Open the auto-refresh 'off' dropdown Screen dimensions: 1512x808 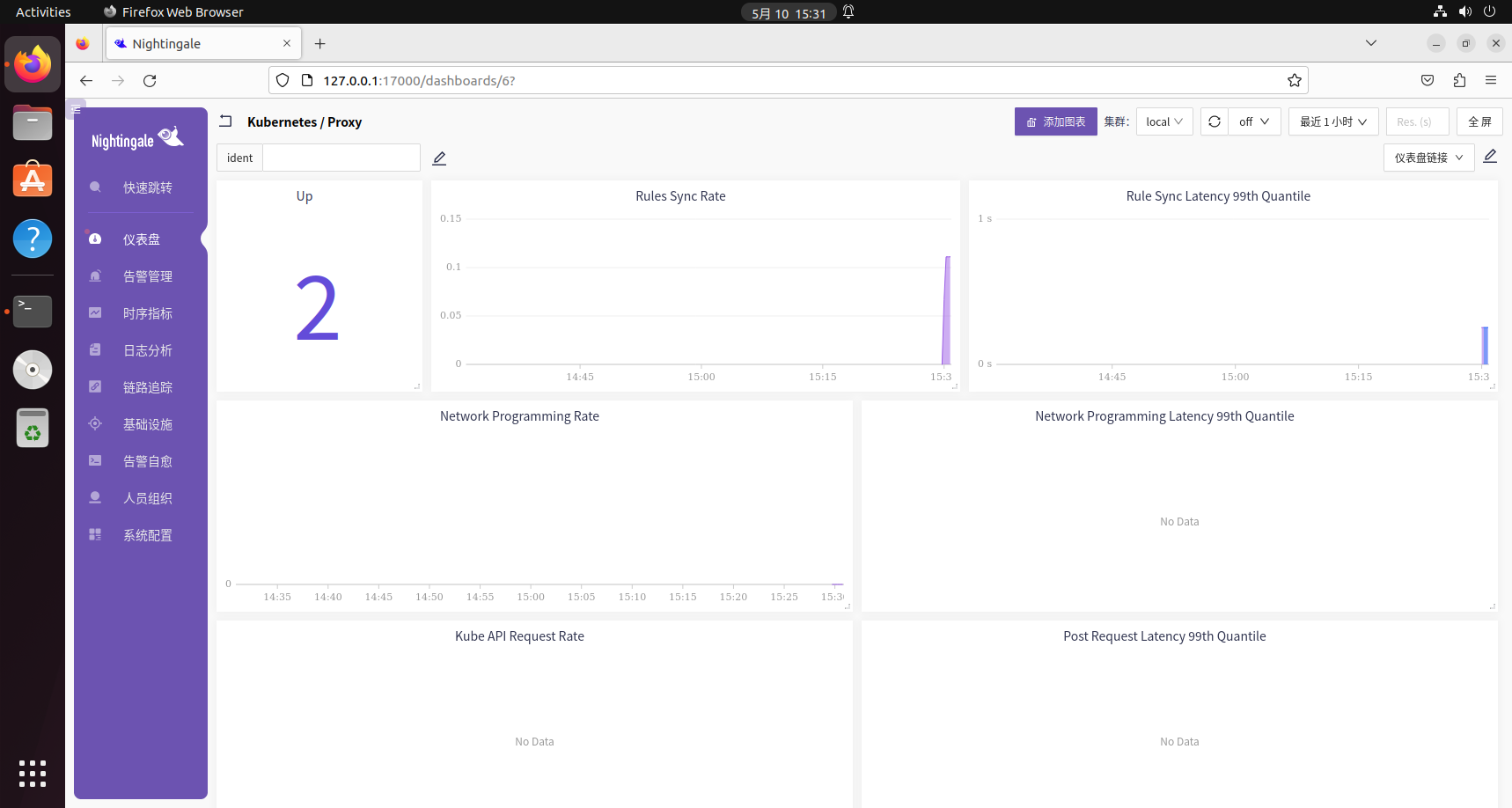pos(1254,121)
